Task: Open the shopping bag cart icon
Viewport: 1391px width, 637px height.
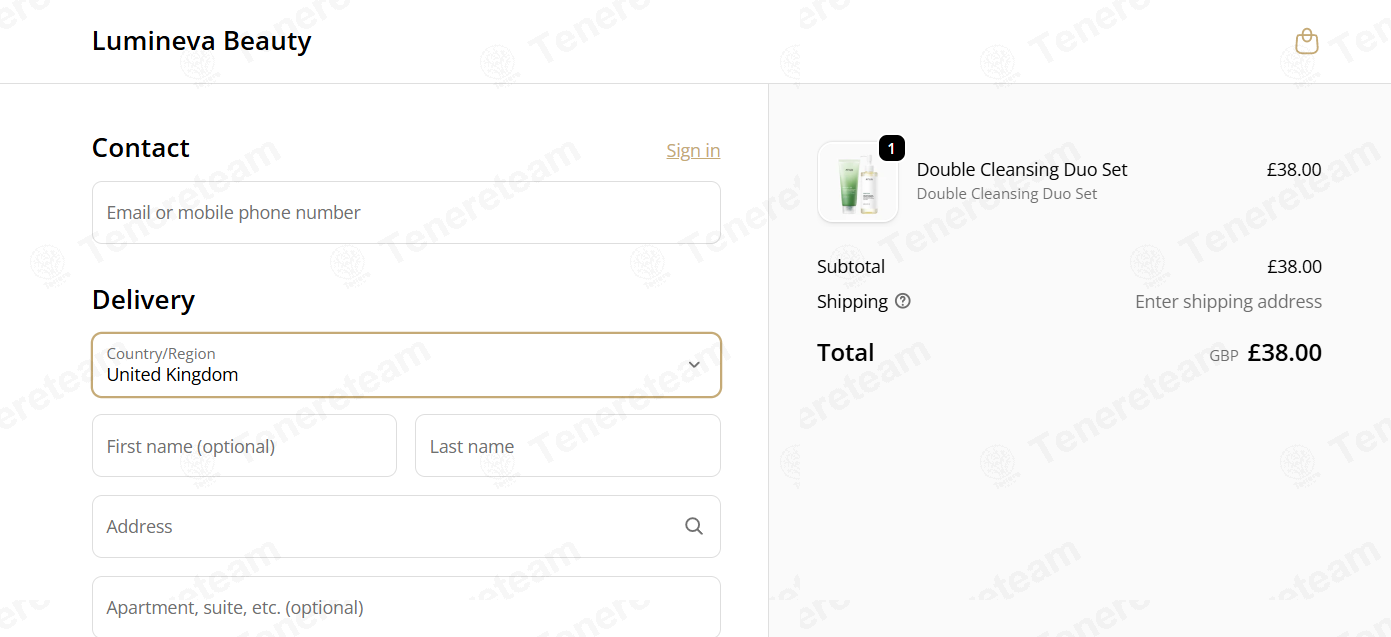Action: click(1306, 41)
